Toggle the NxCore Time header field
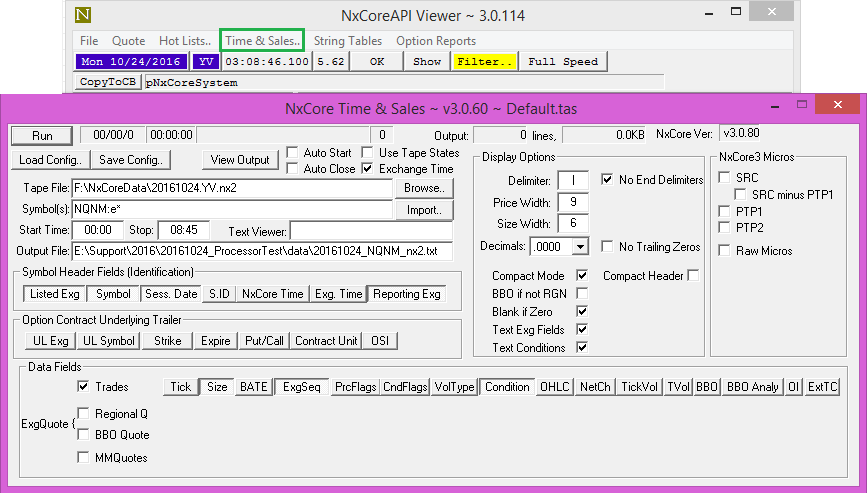This screenshot has width=867, height=493. point(273,294)
